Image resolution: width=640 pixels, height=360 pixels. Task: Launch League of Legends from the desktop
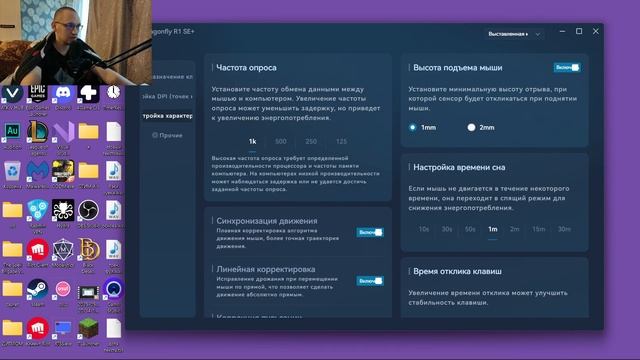tap(38, 131)
